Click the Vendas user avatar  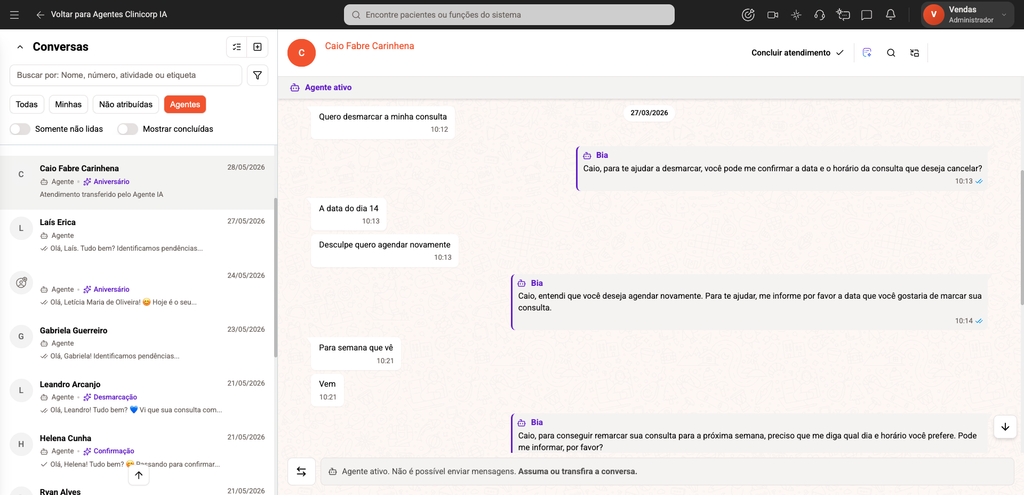coord(934,14)
